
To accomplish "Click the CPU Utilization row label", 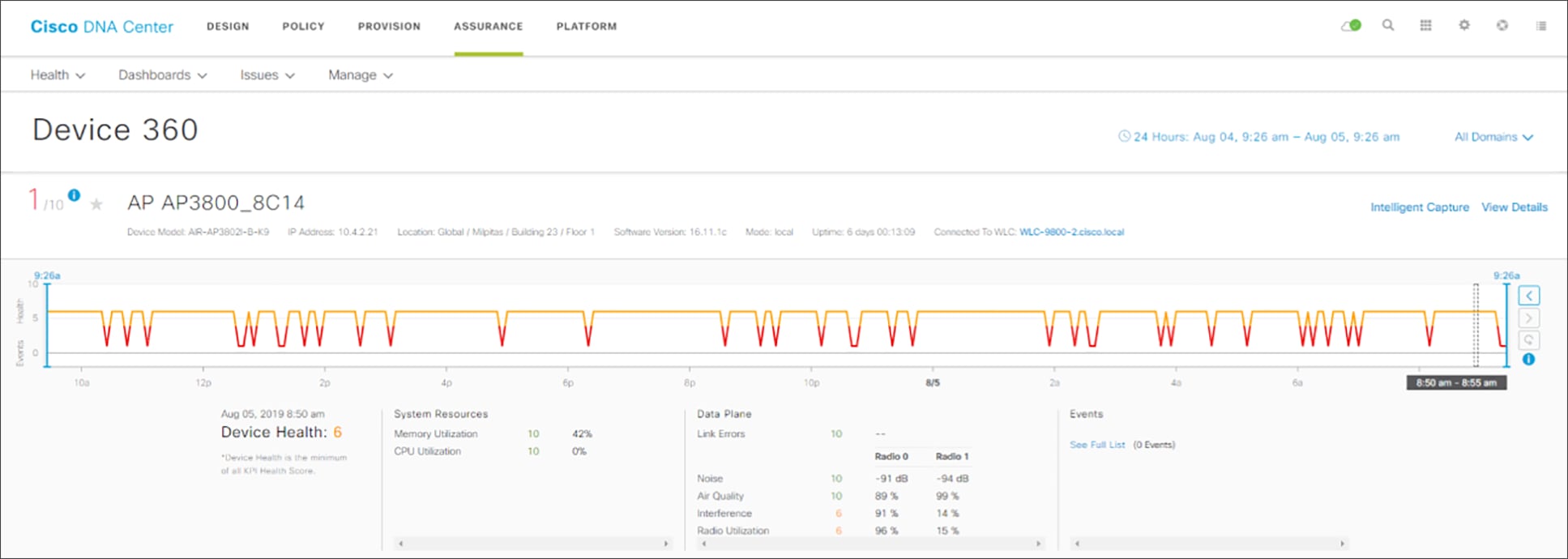I will [427, 451].
